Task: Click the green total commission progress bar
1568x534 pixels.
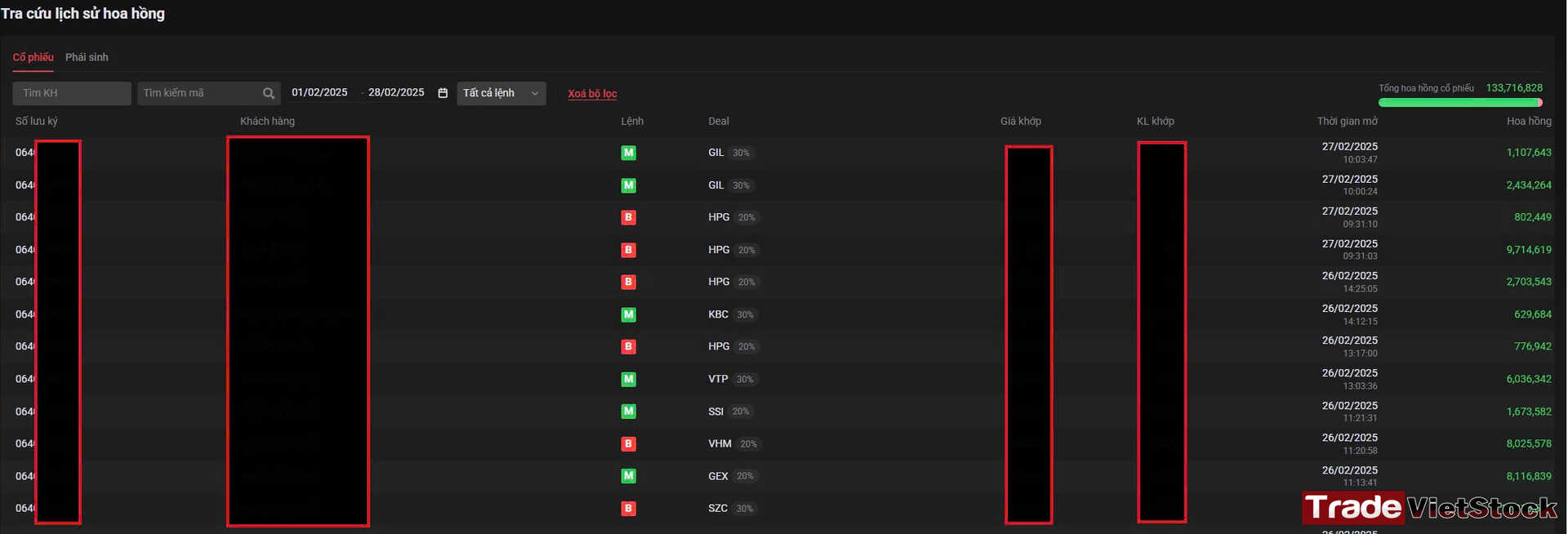Action: pyautogui.click(x=1460, y=103)
